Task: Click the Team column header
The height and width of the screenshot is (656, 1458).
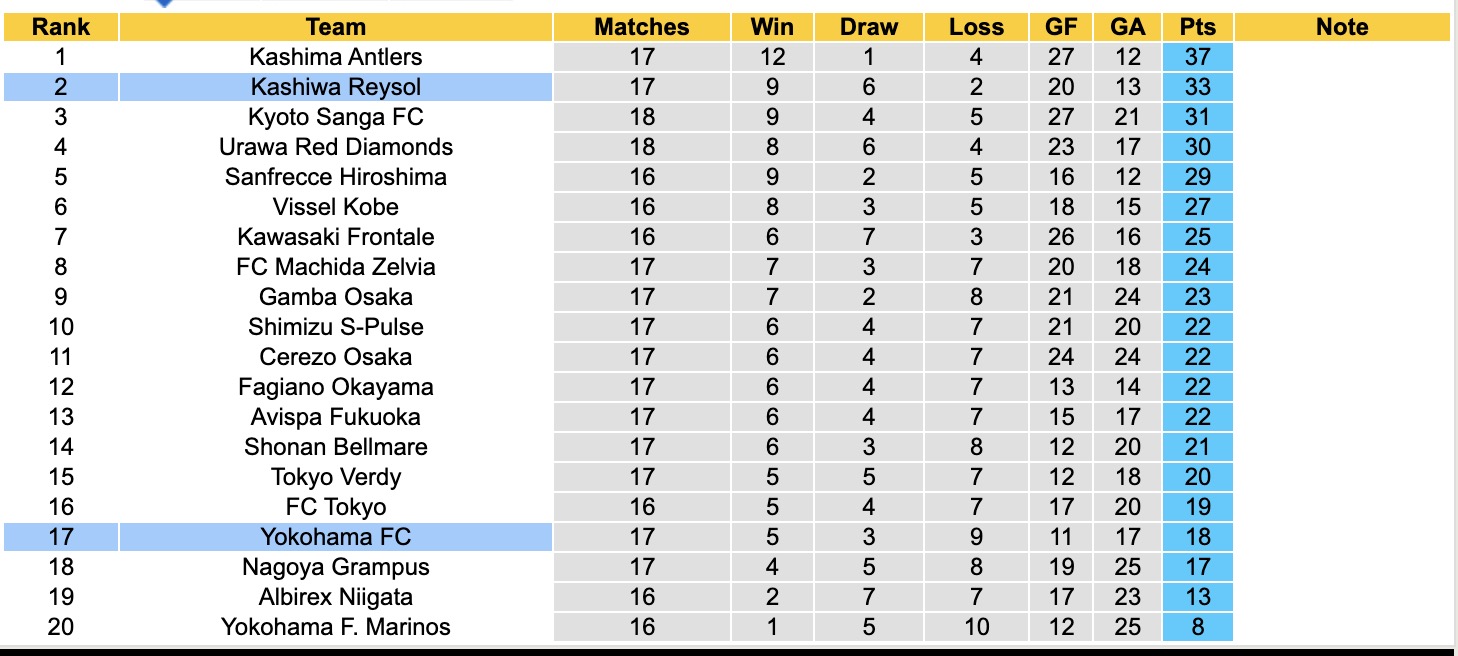Action: click(x=335, y=27)
